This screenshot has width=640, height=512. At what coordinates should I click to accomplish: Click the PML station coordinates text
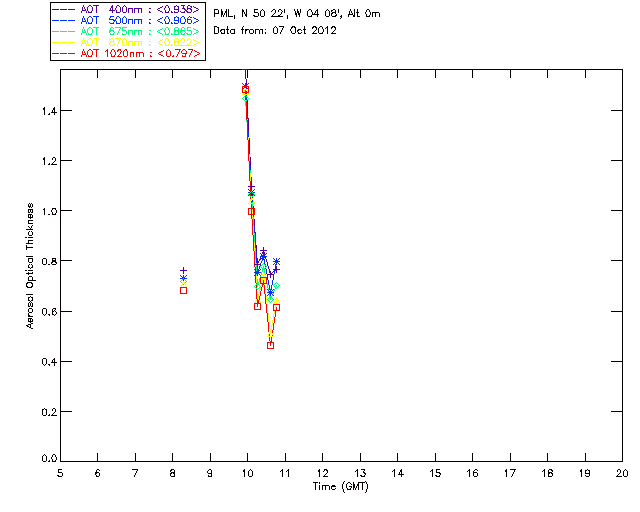pyautogui.click(x=297, y=14)
